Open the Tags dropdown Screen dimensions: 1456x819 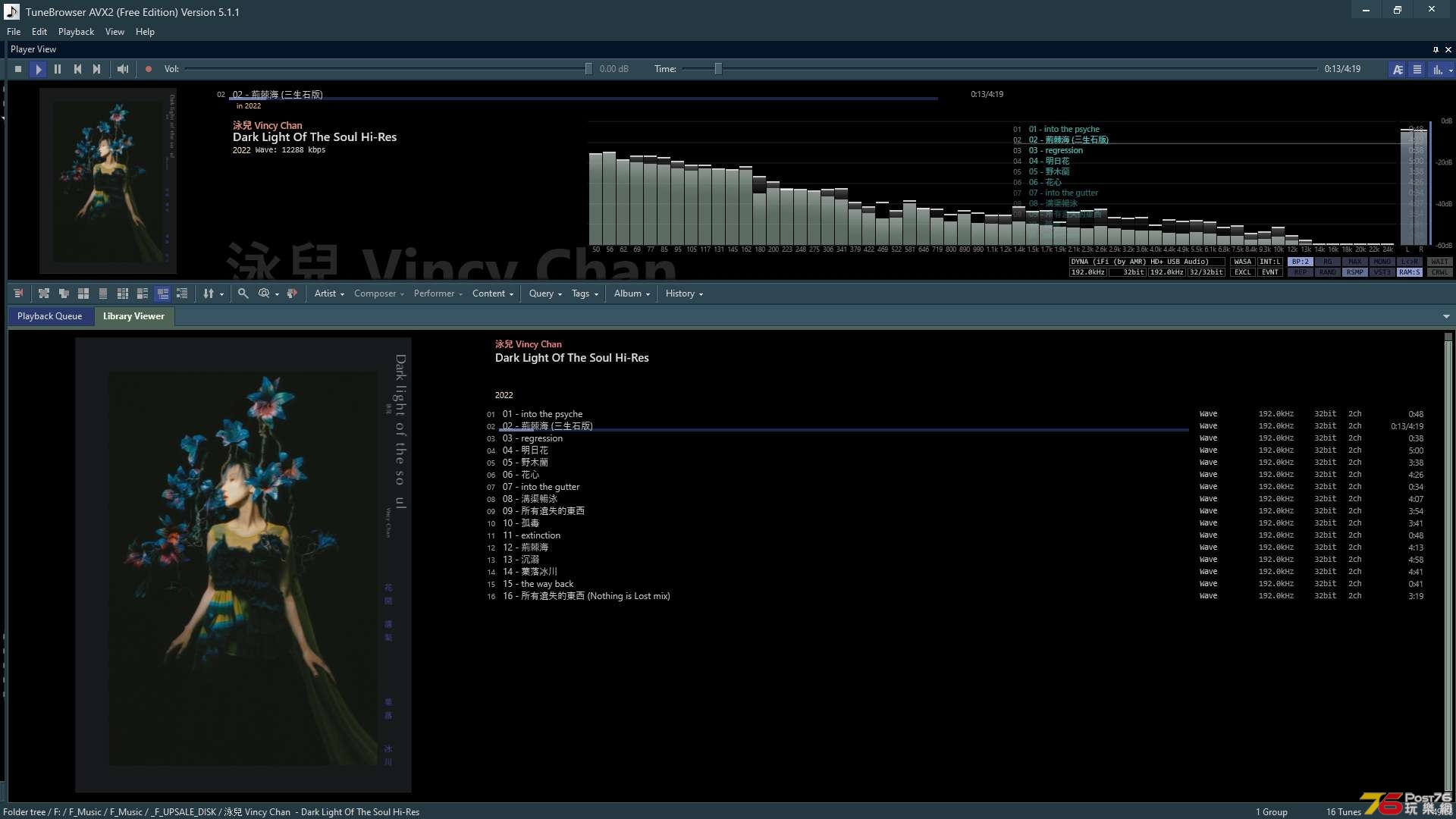(585, 293)
